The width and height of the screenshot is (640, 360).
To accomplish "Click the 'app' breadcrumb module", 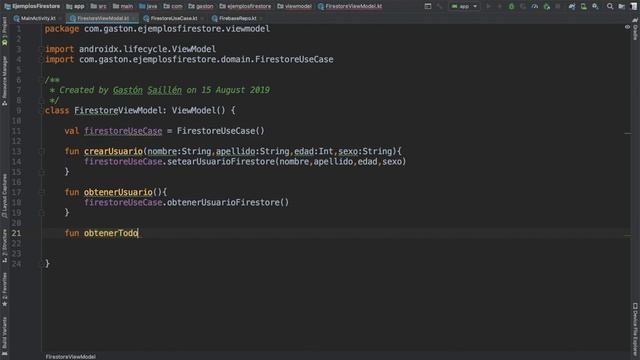I will (x=76, y=6).
